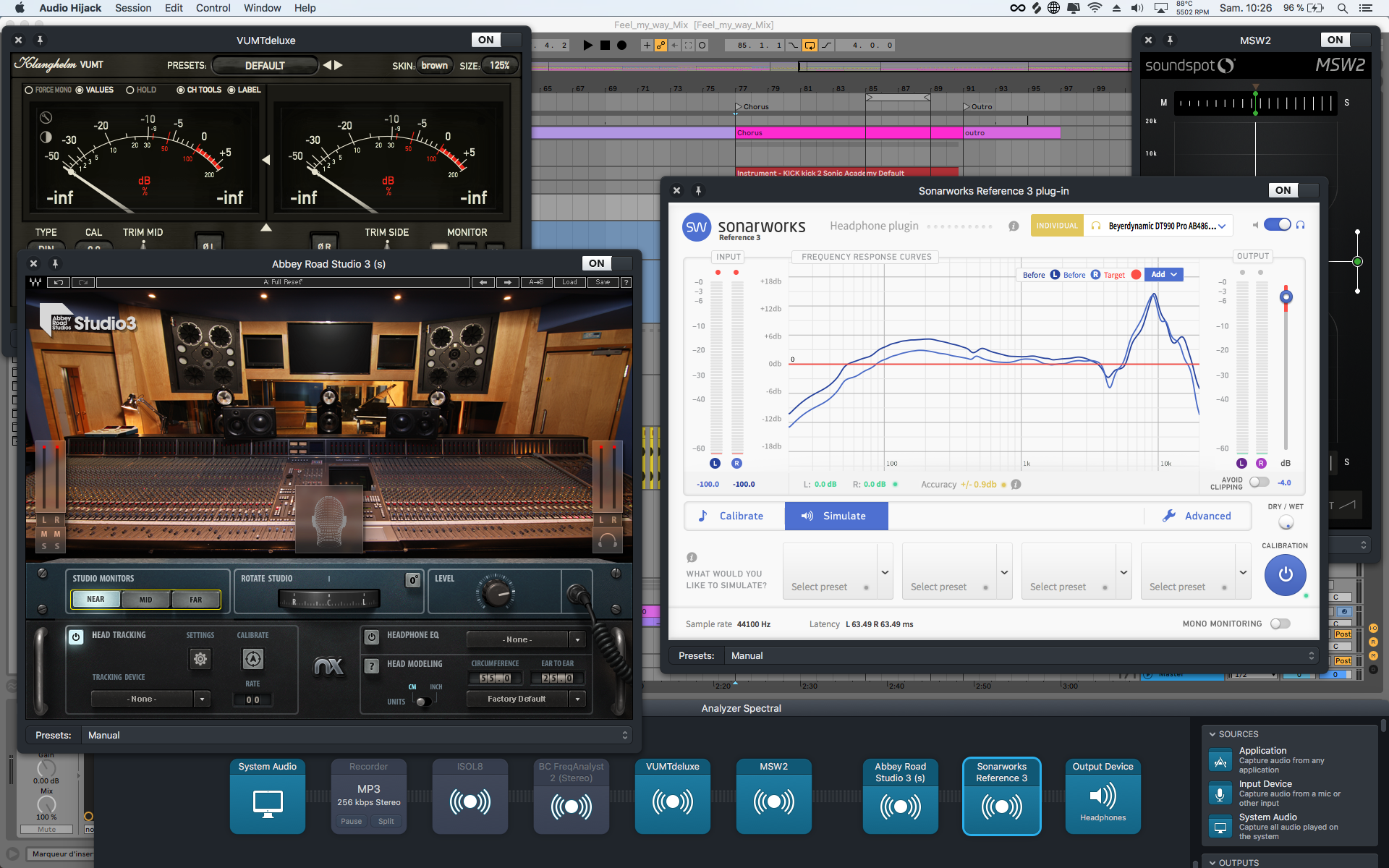This screenshot has width=1389, height=868.
Task: Open the Session menu
Action: (x=133, y=8)
